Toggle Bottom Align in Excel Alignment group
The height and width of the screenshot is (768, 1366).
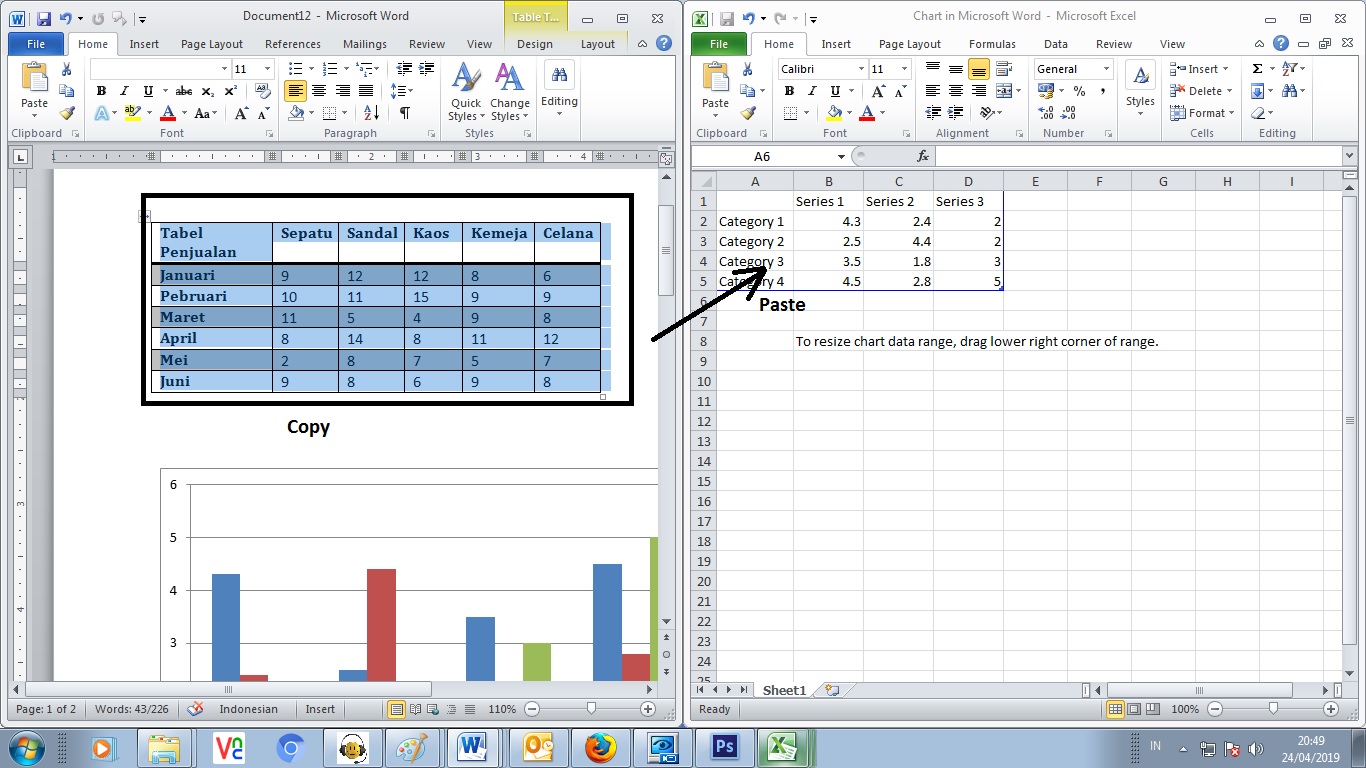coord(979,69)
